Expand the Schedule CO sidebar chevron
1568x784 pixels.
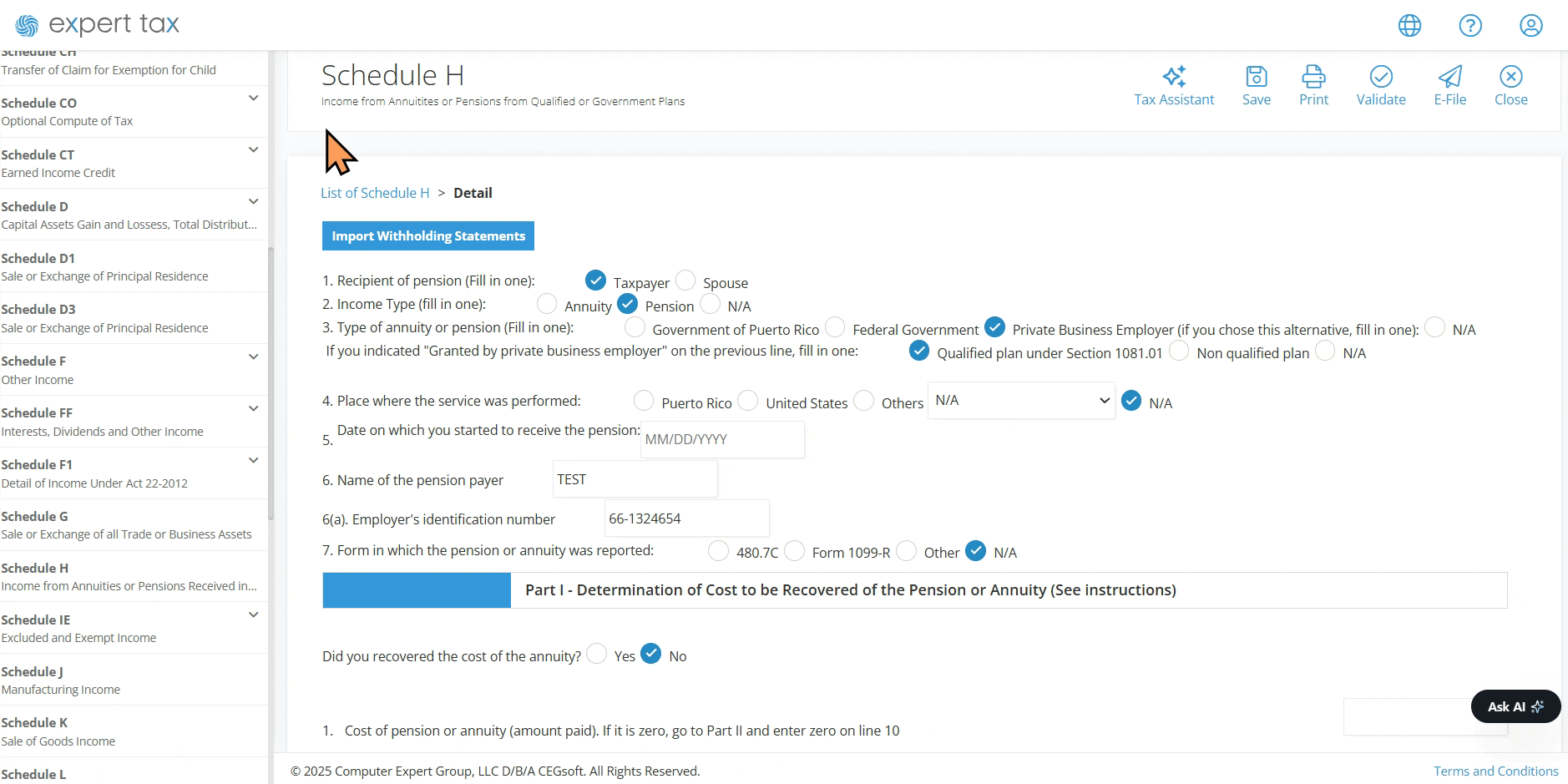pos(253,99)
